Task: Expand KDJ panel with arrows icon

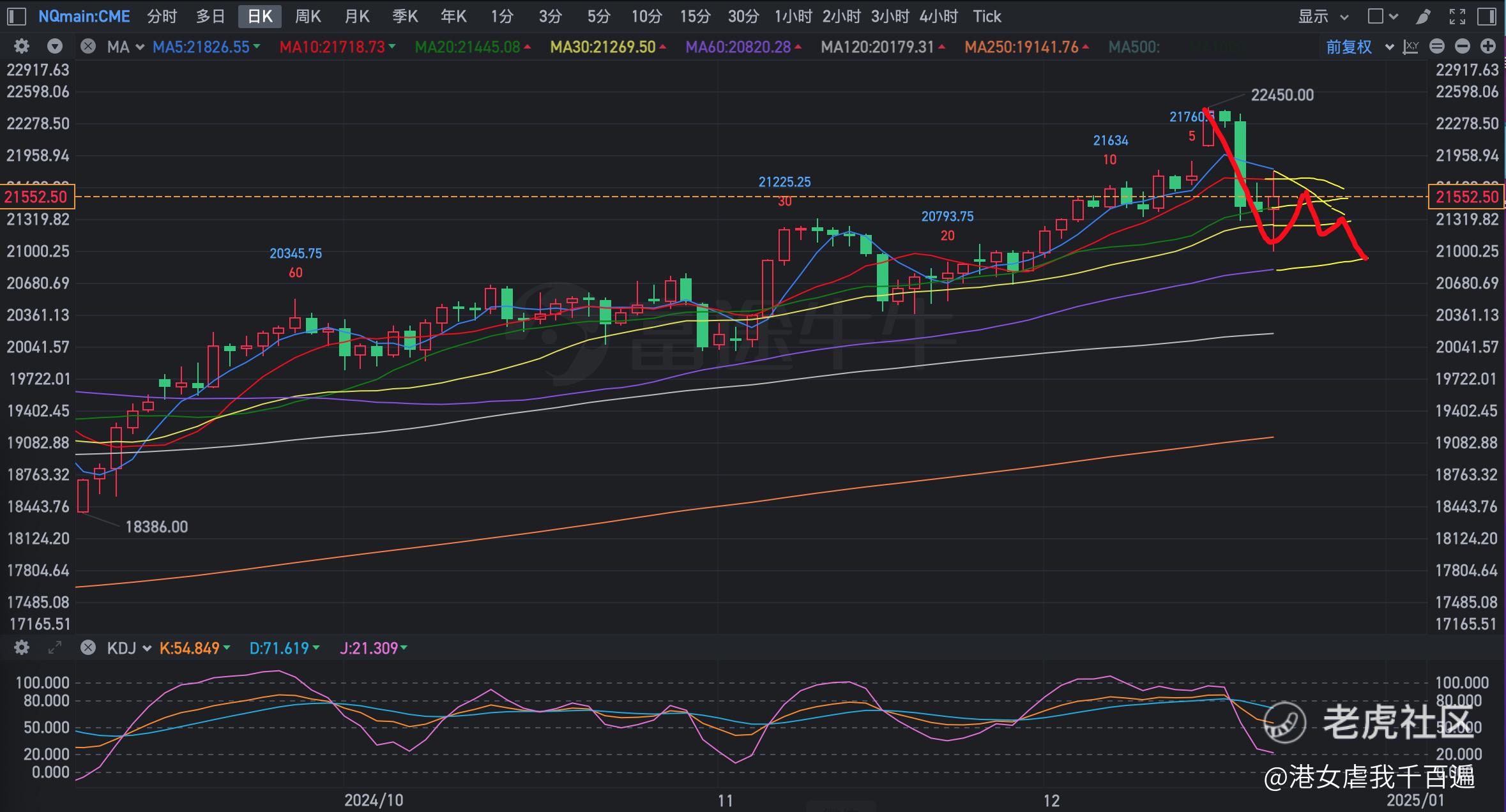Action: tap(55, 649)
